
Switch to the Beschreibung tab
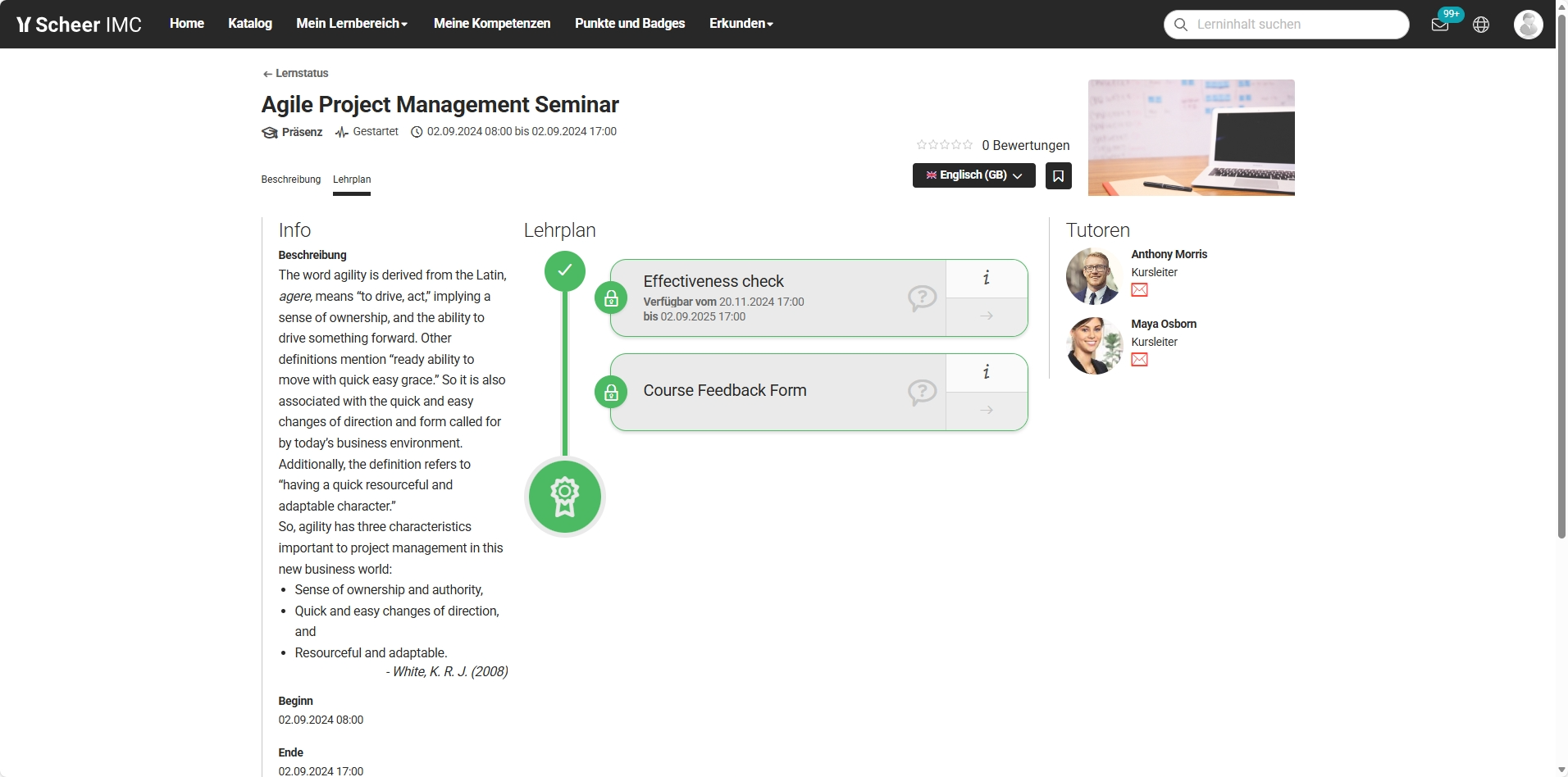(291, 179)
